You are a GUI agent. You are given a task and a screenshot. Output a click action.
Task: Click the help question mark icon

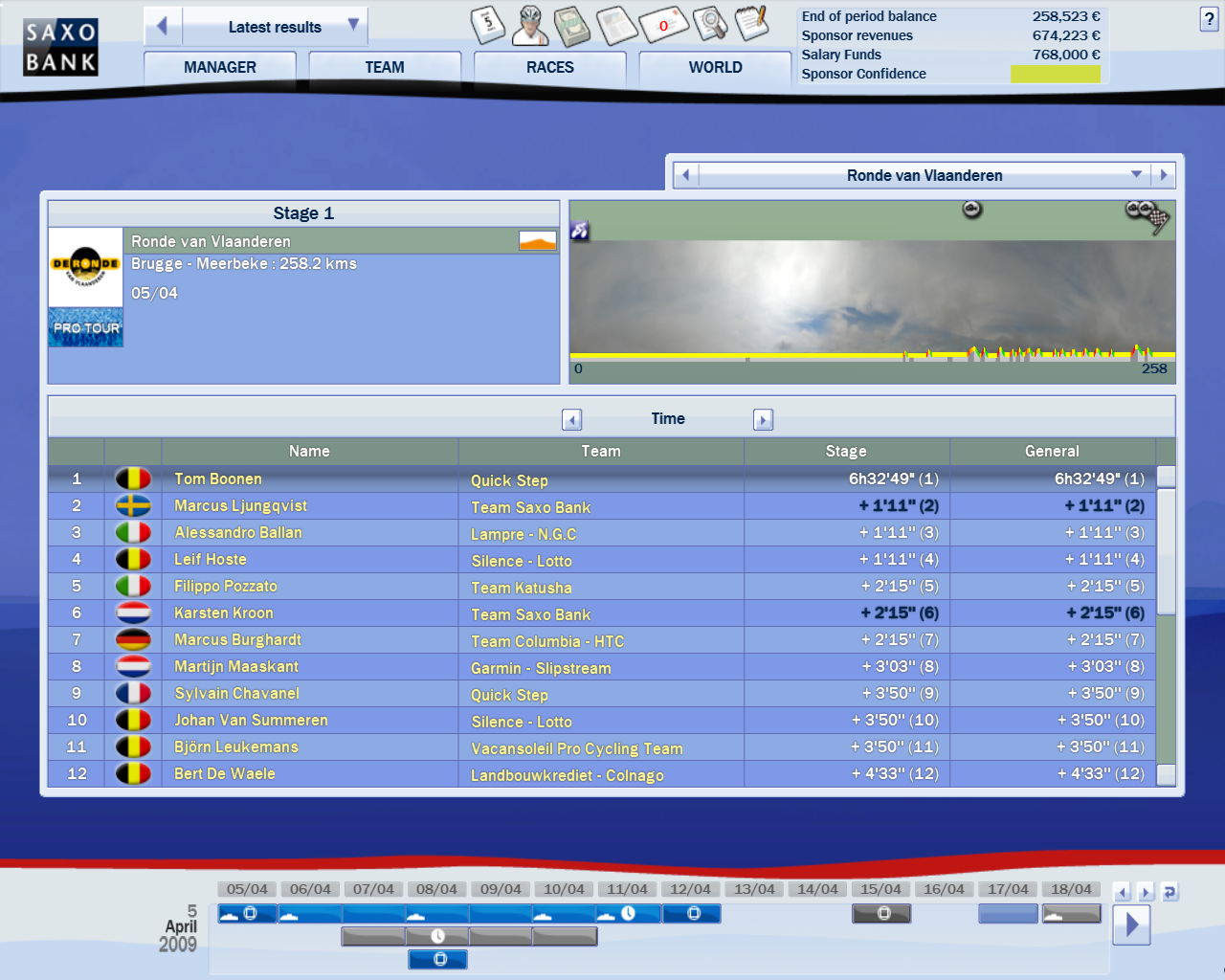click(x=1209, y=20)
